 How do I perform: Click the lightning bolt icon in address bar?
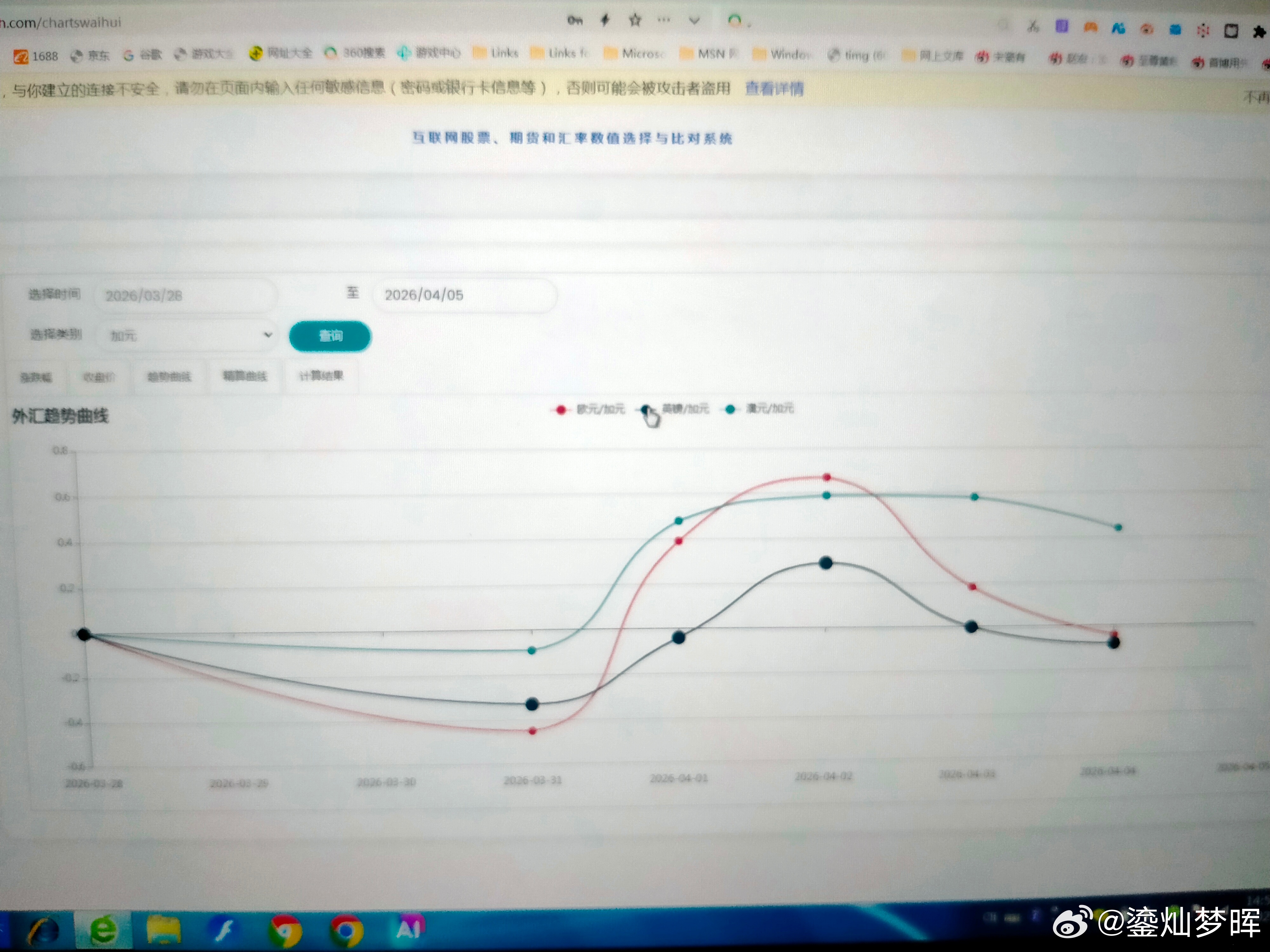605,21
